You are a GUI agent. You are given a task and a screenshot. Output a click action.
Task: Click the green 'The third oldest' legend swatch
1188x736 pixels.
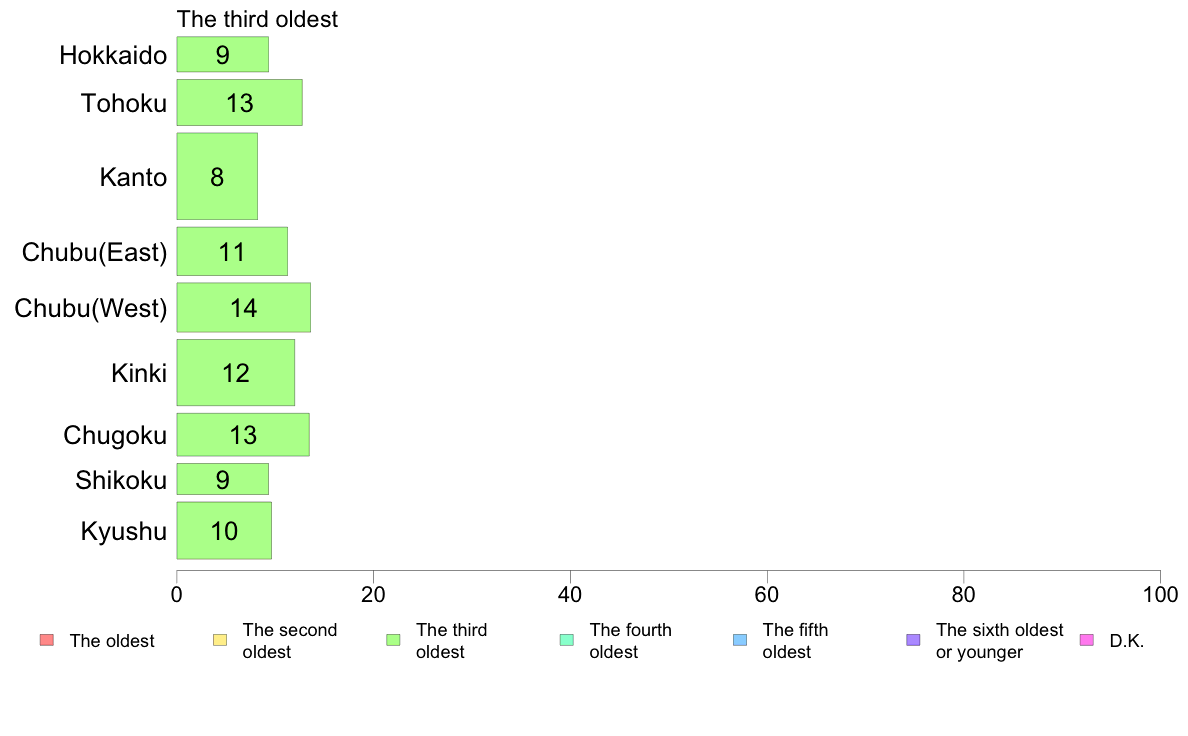[393, 640]
